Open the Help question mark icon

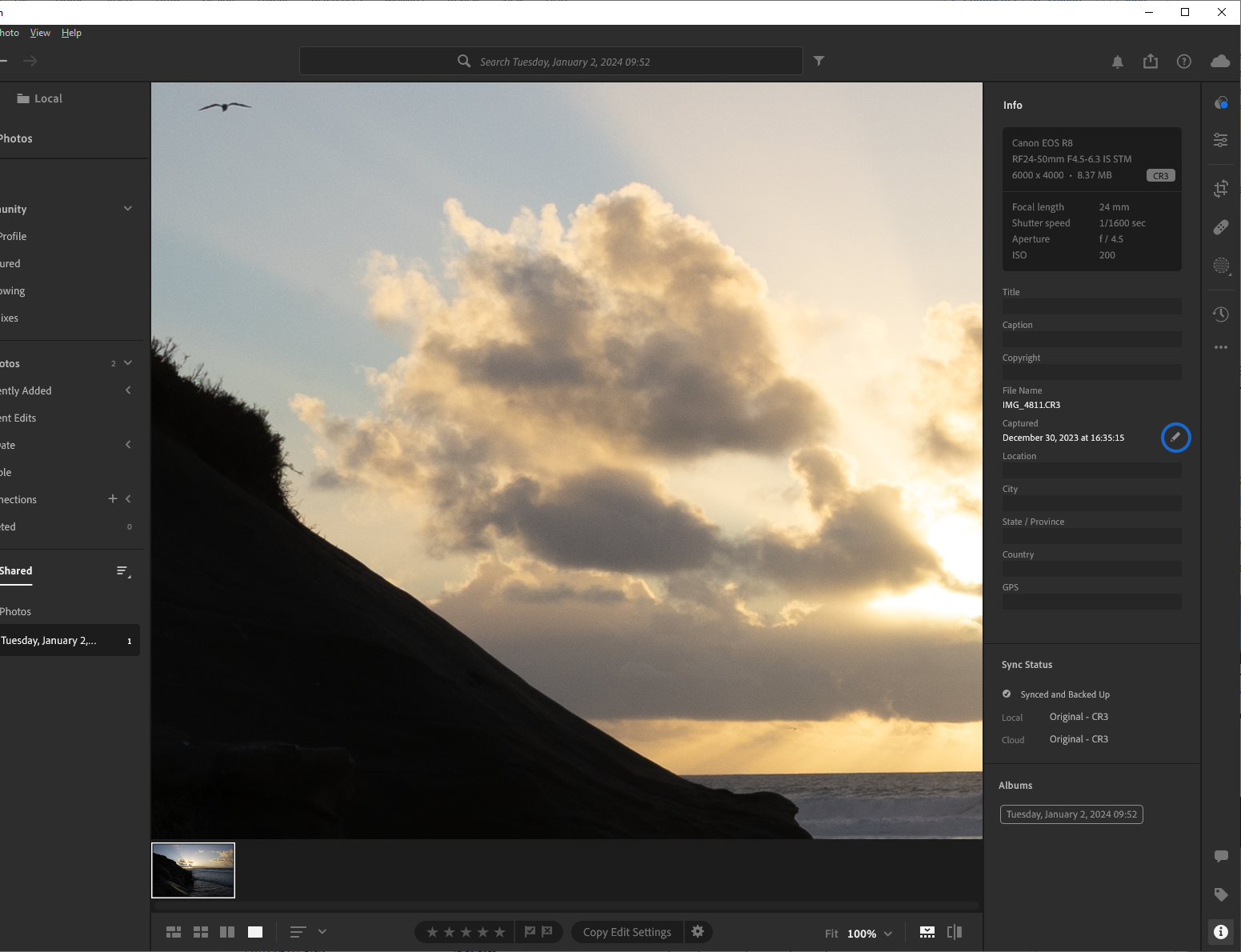(x=1184, y=62)
